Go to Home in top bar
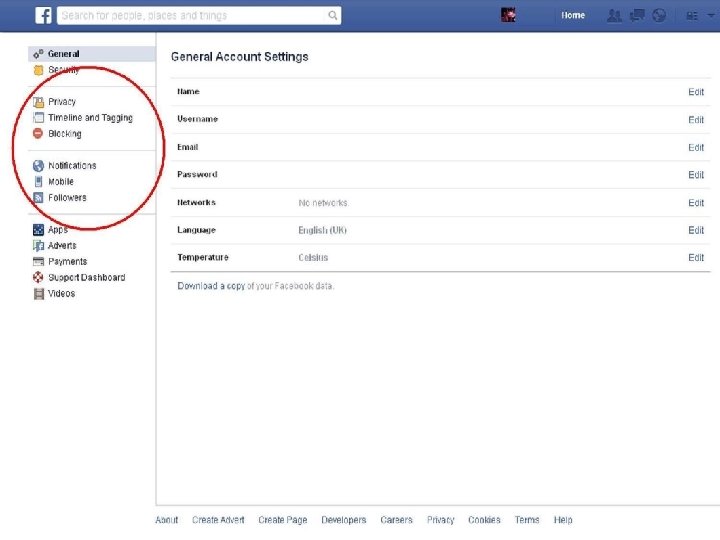The height and width of the screenshot is (540, 720). point(573,15)
